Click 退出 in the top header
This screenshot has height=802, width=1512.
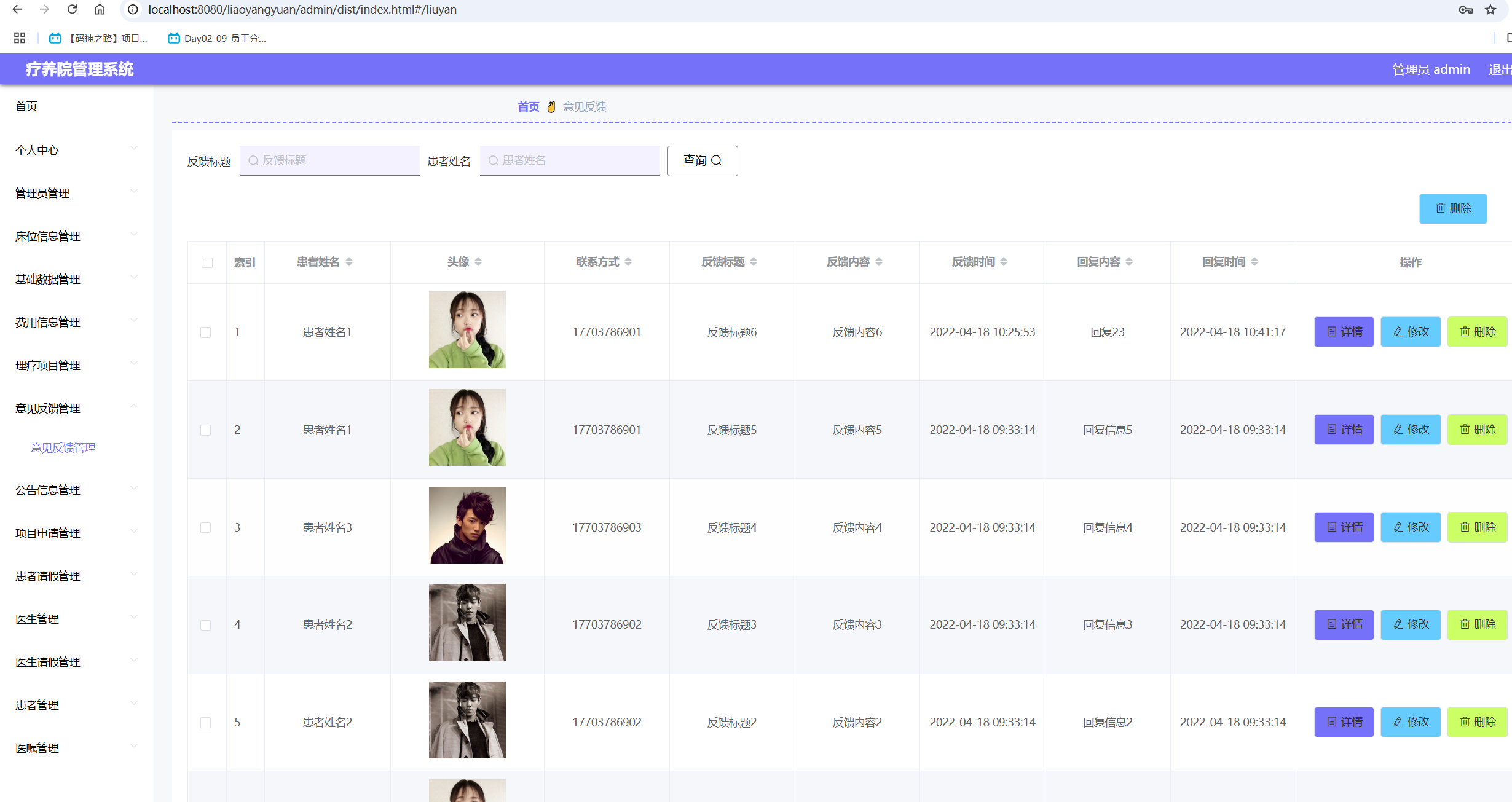click(x=1500, y=69)
